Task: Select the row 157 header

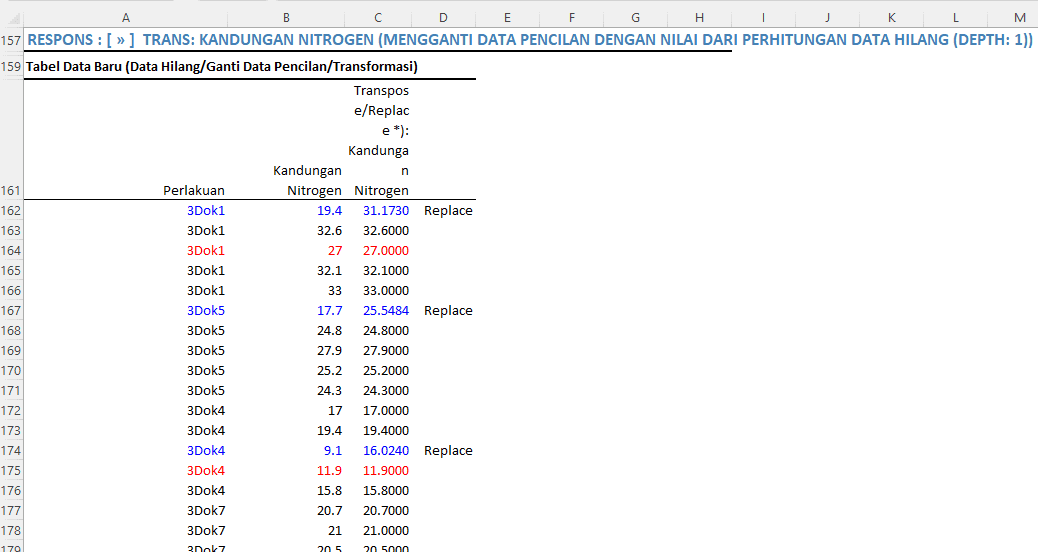Action: pos(11,41)
